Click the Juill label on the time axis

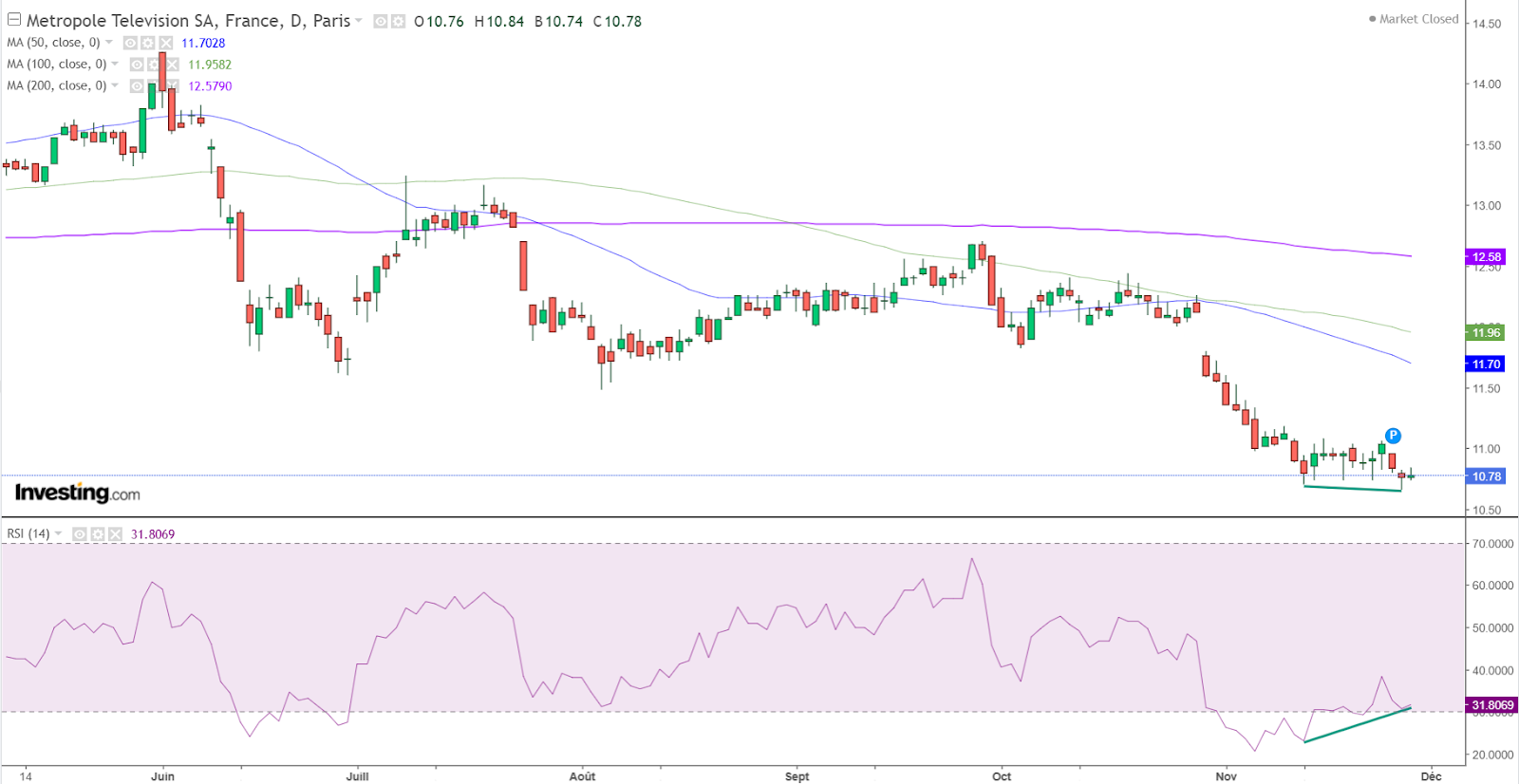point(357,776)
